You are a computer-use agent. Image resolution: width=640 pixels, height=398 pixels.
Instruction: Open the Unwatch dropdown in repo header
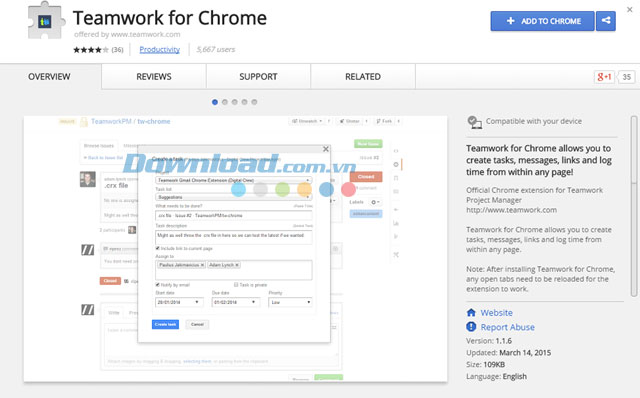click(307, 121)
